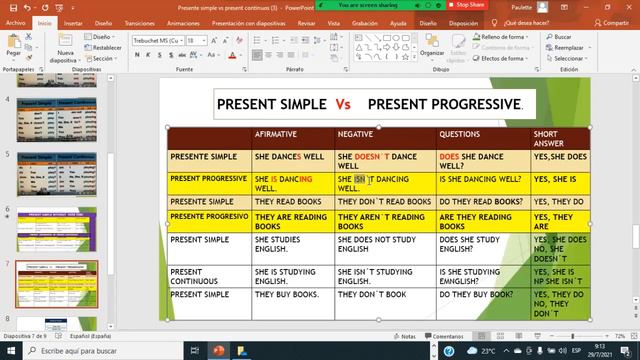640x360 pixels.
Task: Click the numbered list icon
Action: click(276, 40)
